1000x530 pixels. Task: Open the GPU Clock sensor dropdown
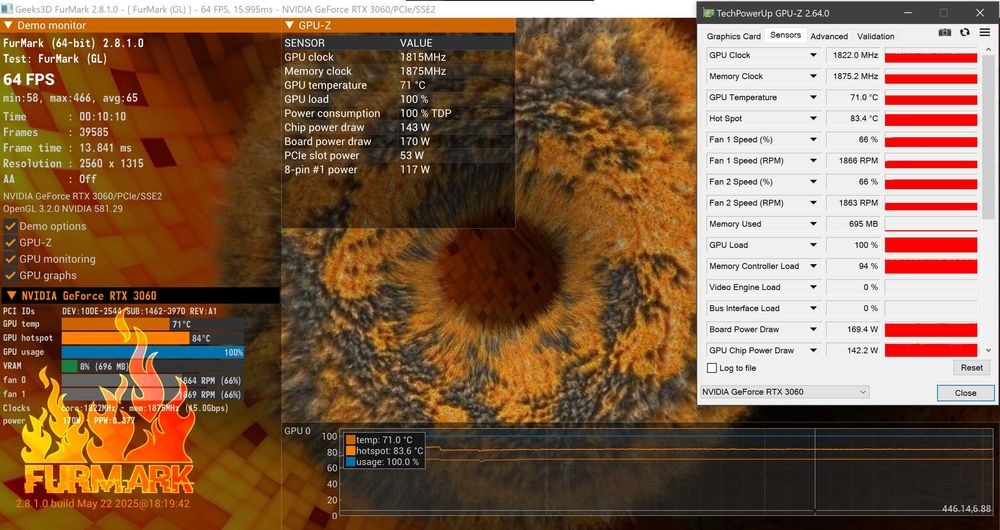point(813,55)
